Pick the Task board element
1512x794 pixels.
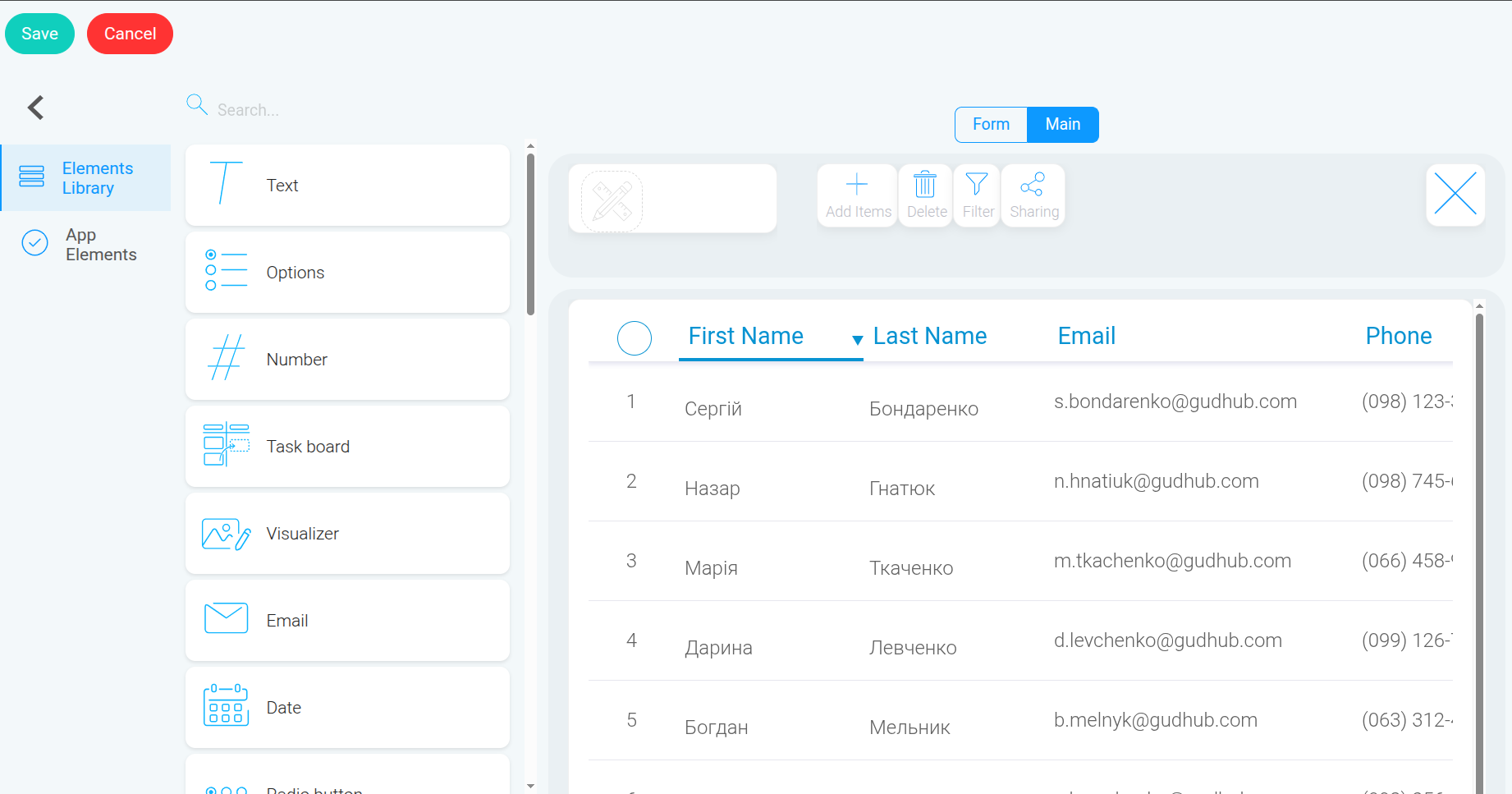coord(347,447)
